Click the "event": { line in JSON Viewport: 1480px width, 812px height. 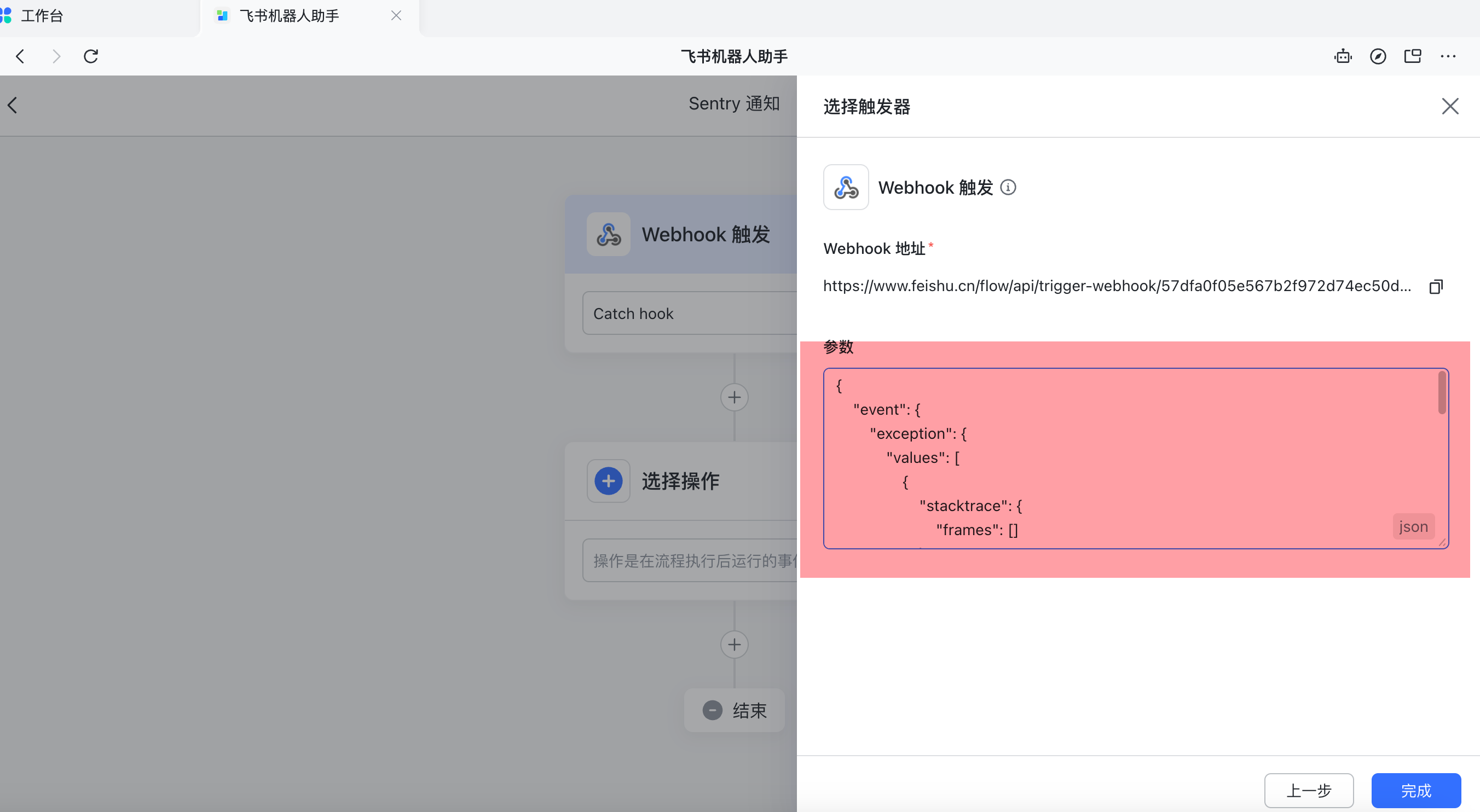887,409
